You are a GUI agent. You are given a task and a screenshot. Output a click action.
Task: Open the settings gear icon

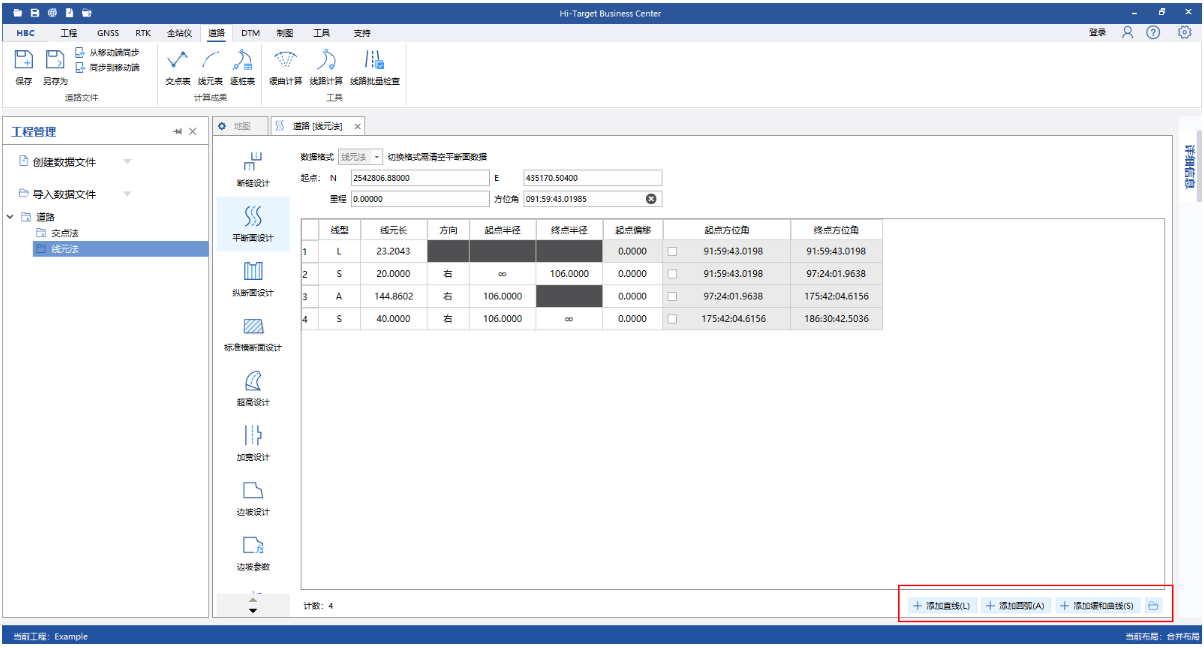click(1185, 33)
